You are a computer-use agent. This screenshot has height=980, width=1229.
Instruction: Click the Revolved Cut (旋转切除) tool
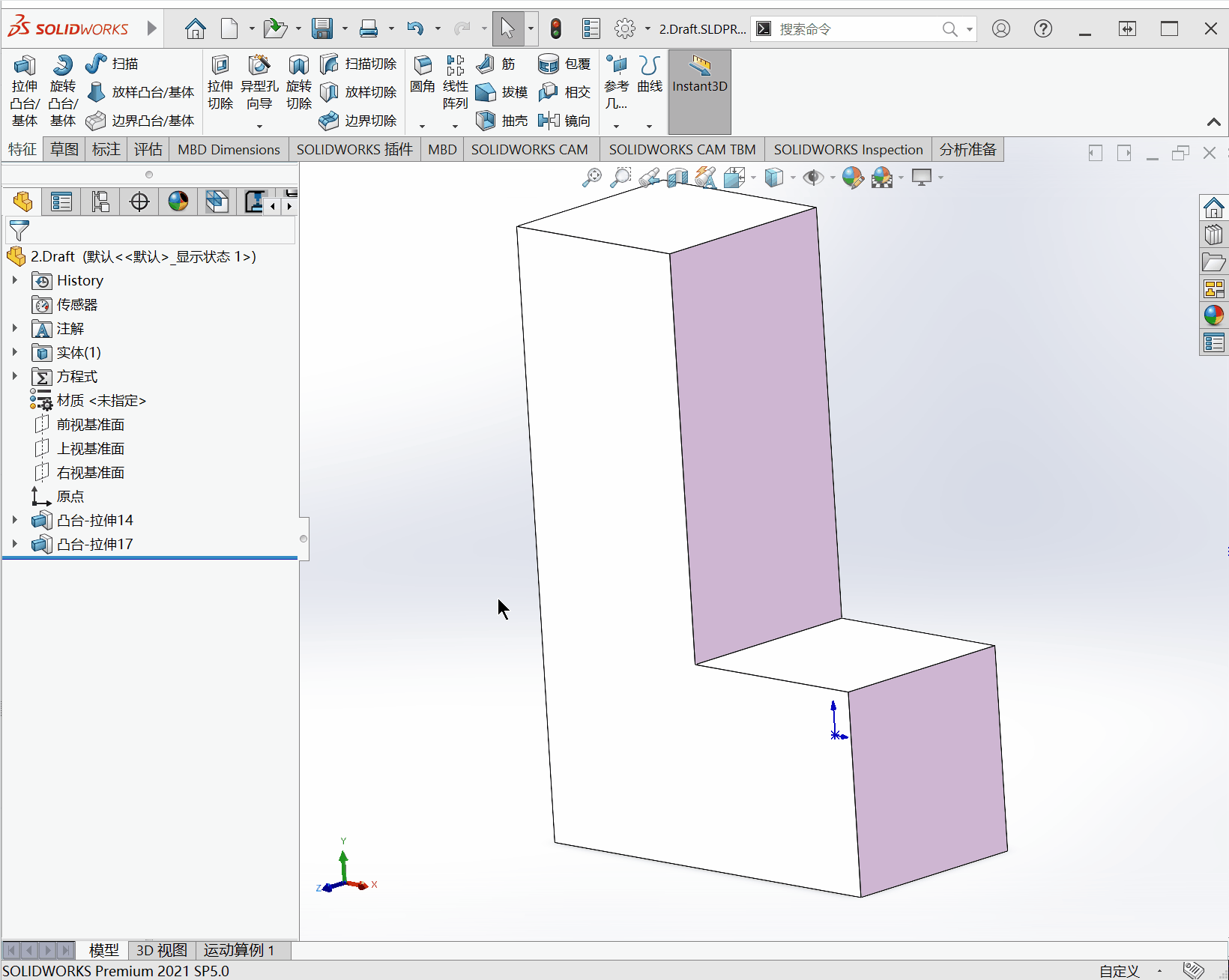click(299, 83)
